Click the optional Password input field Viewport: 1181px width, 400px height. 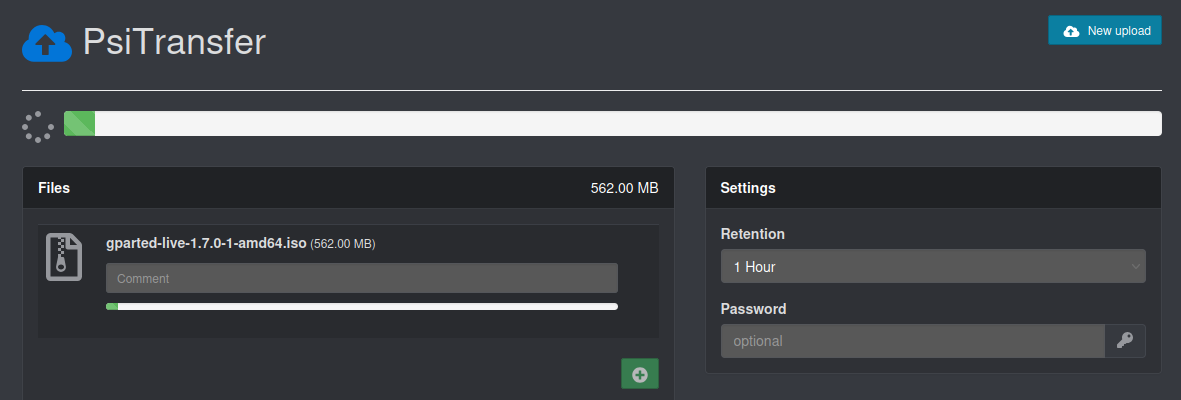pyautogui.click(x=912, y=341)
